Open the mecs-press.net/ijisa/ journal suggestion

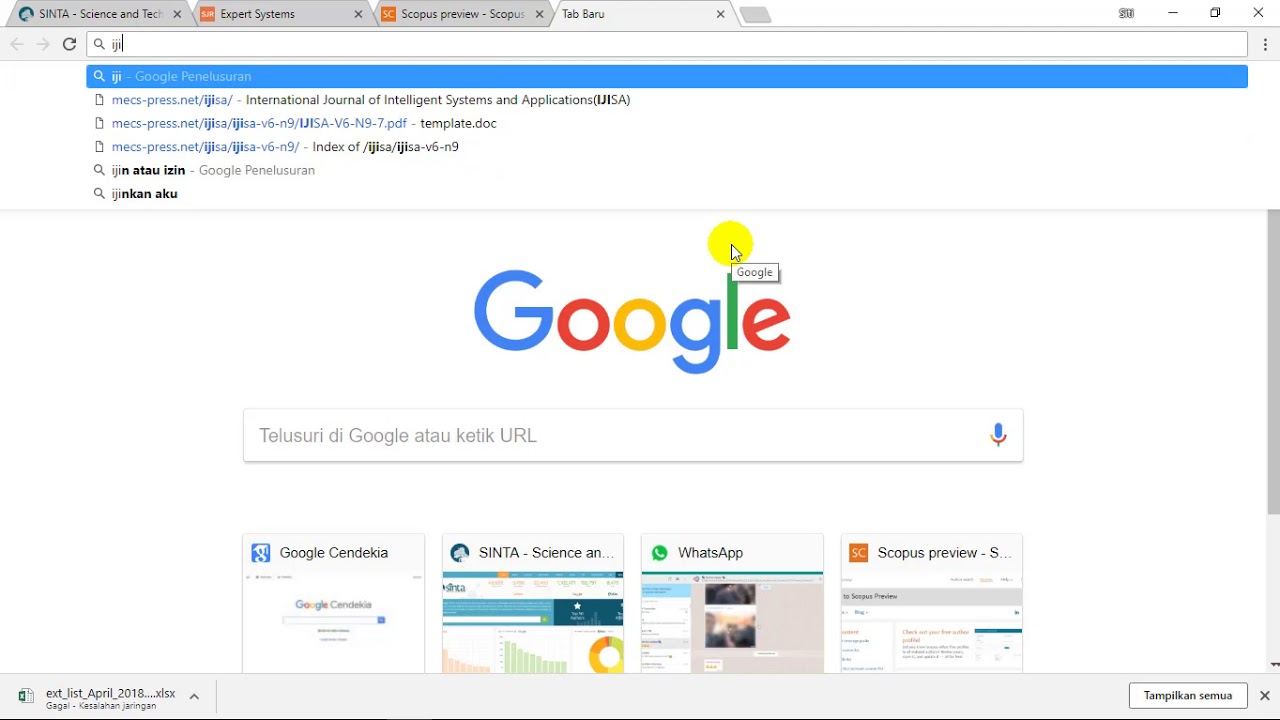click(x=667, y=100)
